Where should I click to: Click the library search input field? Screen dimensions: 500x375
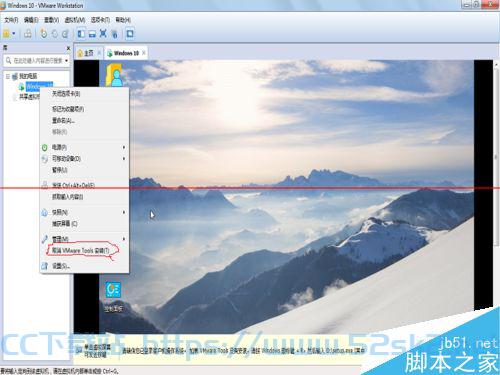pos(38,61)
